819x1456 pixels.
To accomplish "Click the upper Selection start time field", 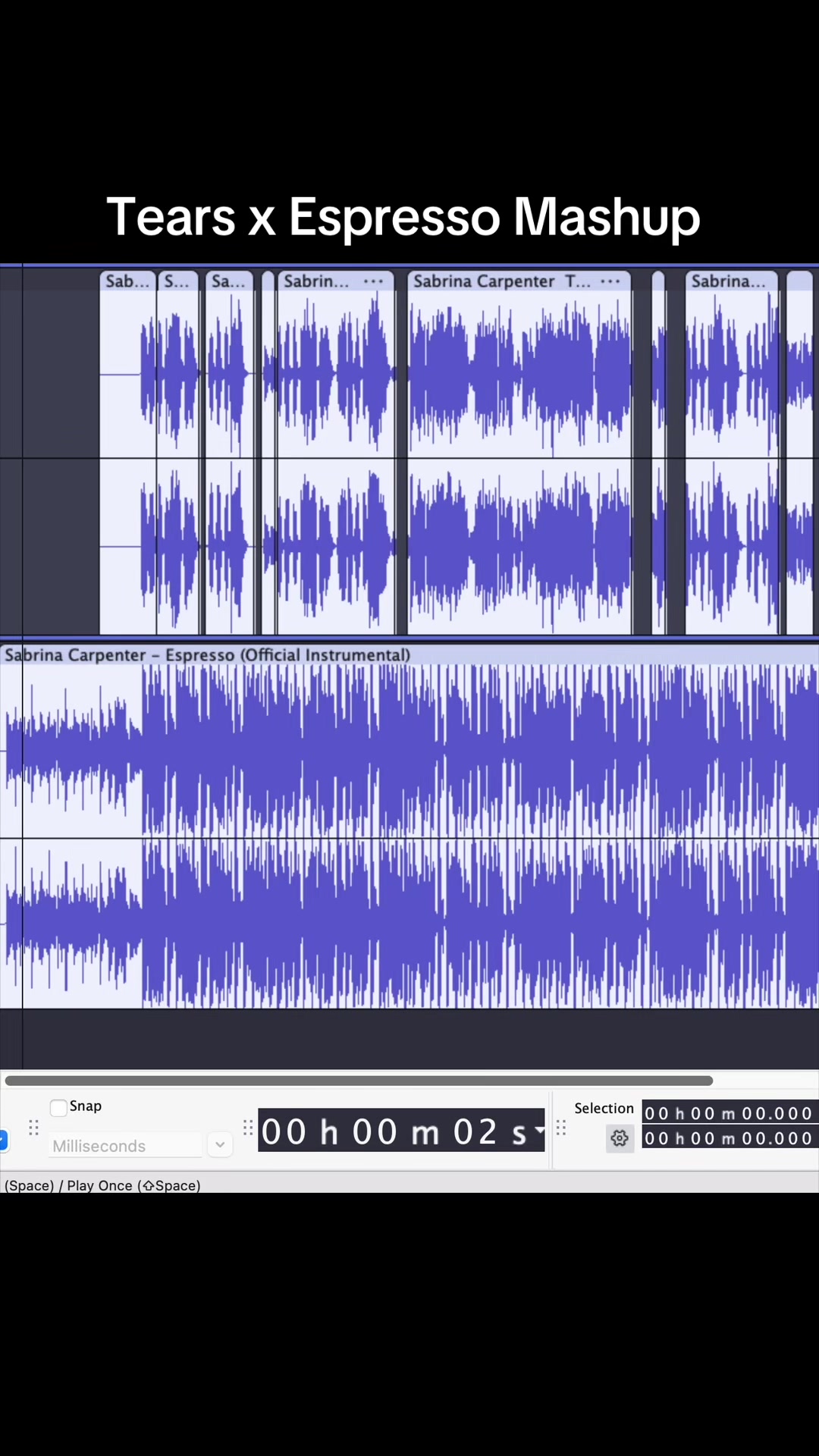I will click(x=730, y=1113).
